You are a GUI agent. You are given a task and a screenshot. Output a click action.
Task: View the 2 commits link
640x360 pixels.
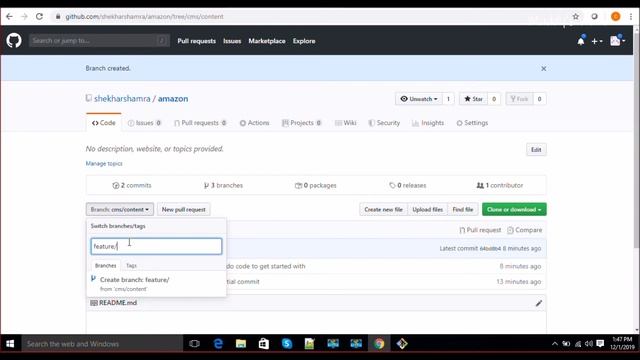(x=132, y=185)
